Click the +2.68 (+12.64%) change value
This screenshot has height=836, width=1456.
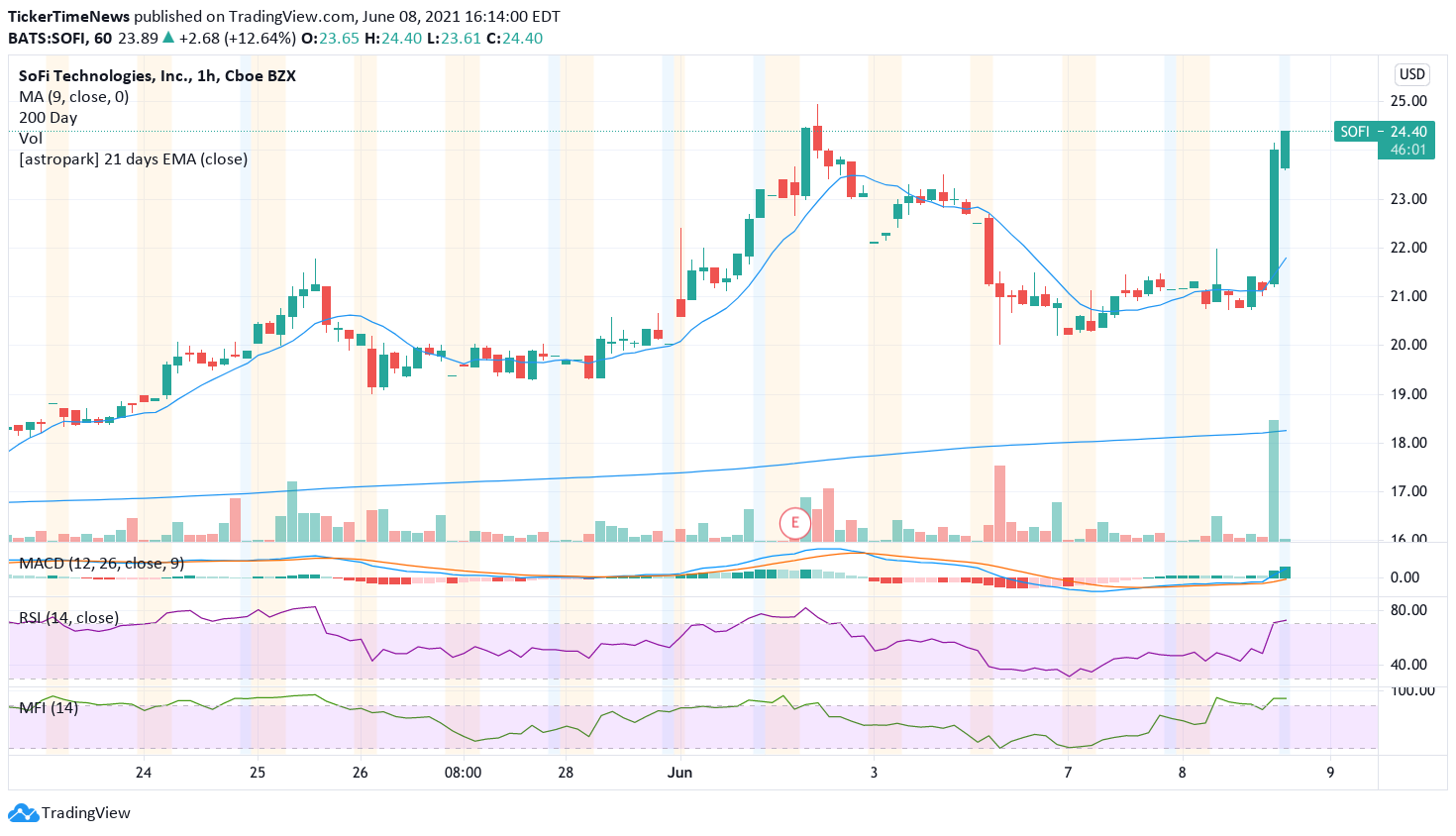click(x=238, y=39)
